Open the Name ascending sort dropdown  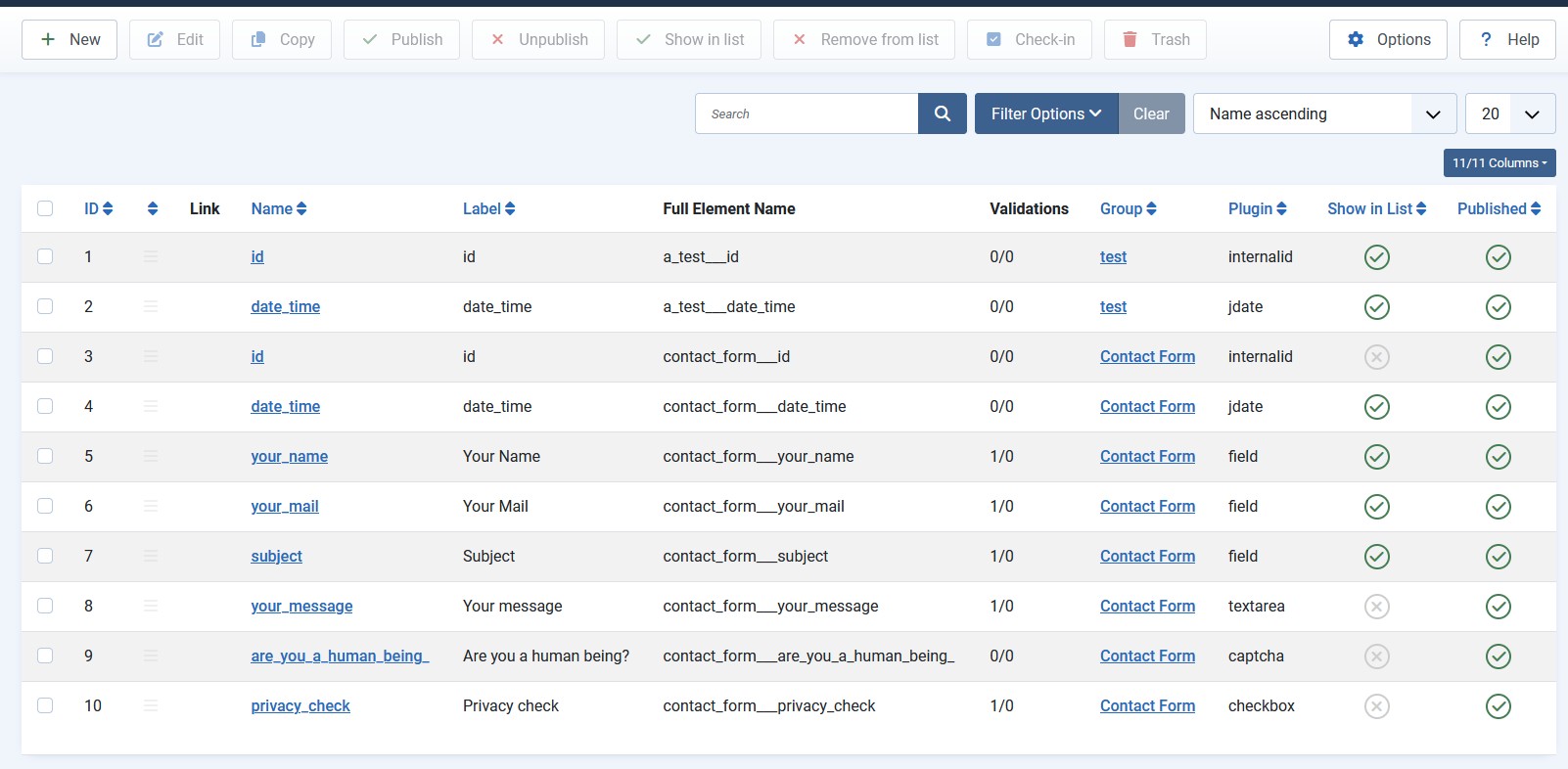(1324, 113)
